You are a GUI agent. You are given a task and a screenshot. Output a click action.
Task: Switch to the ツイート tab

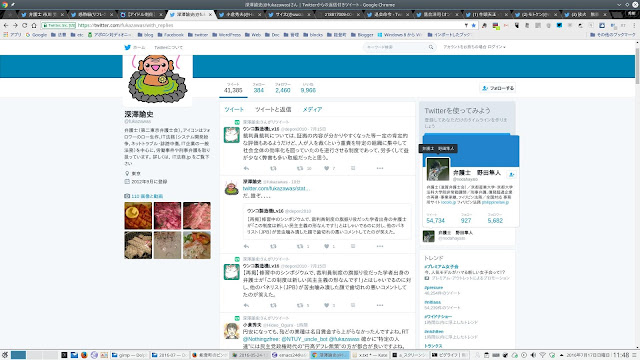[x=234, y=109]
